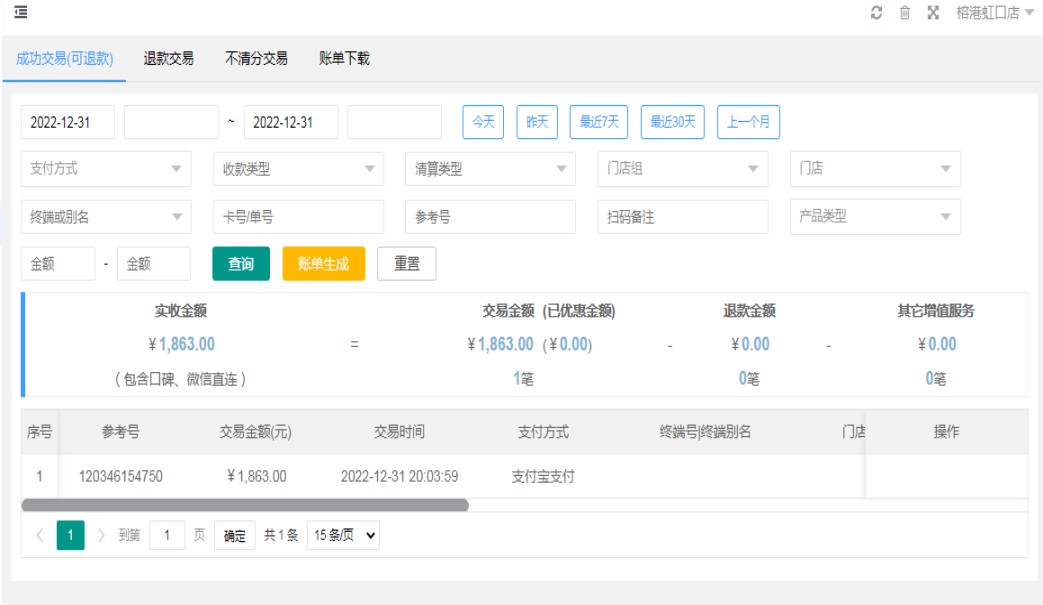
Task: Click the horizontal table scrollbar
Action: pos(245,505)
